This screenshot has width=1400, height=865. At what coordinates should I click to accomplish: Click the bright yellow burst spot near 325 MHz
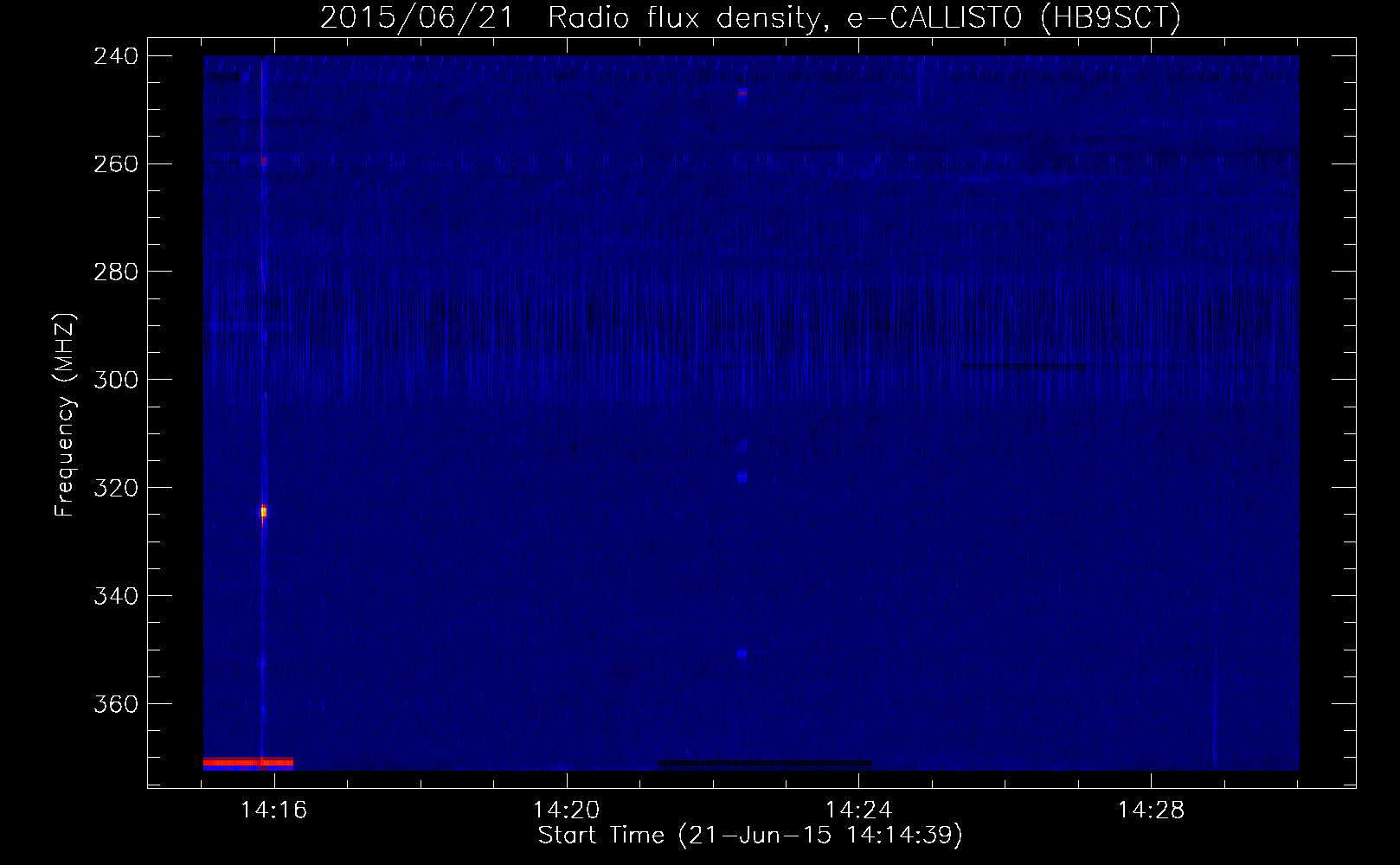[x=263, y=512]
